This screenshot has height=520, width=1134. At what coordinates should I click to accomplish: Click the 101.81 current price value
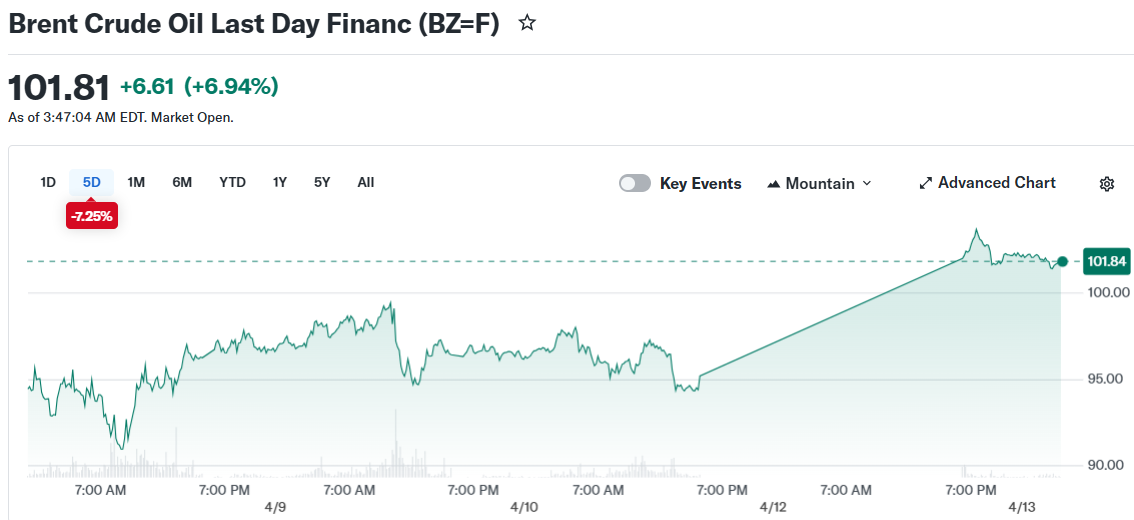click(59, 88)
